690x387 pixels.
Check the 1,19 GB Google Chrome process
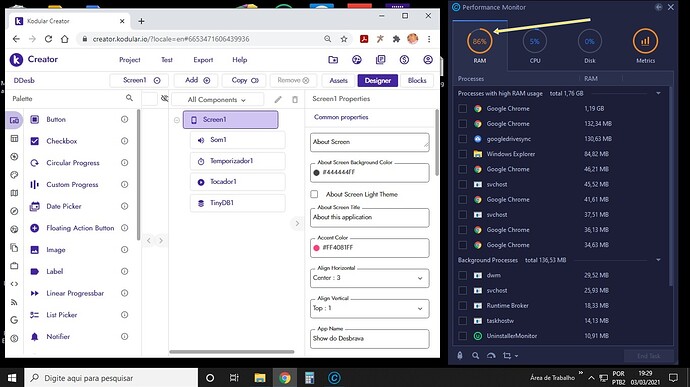462,108
